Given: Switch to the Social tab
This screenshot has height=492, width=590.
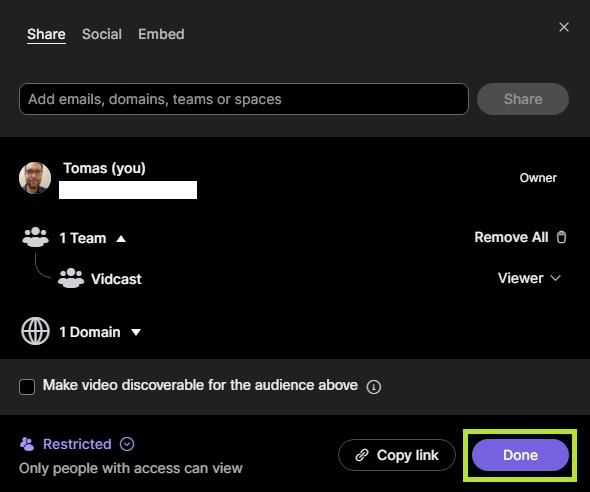Looking at the screenshot, I should click(102, 34).
